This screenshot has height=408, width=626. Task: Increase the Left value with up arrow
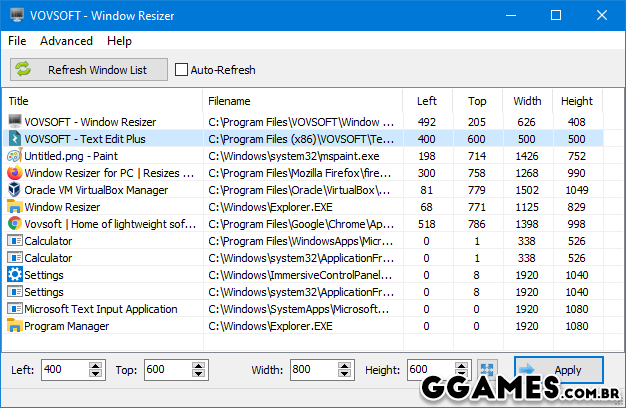click(x=96, y=366)
